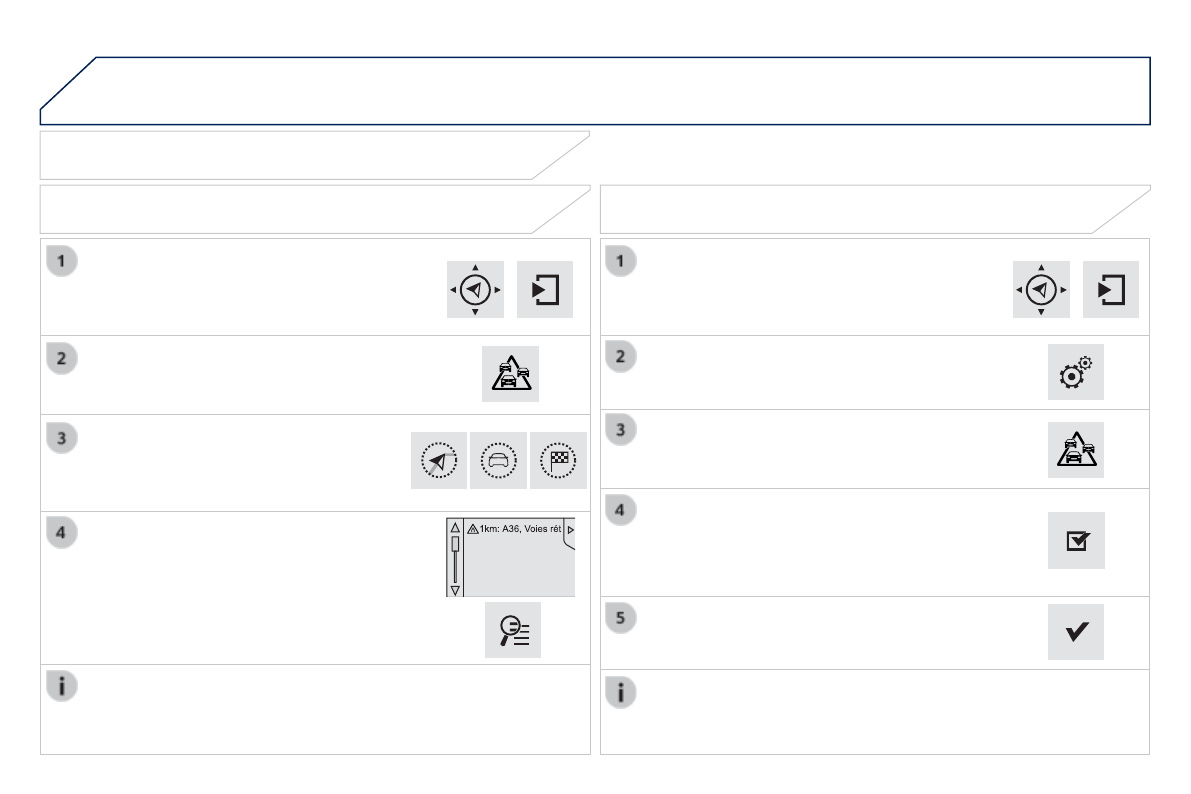1191x794 pixels.
Task: Select the dotted-circle navigation arrow filter icon
Action: coord(439,461)
